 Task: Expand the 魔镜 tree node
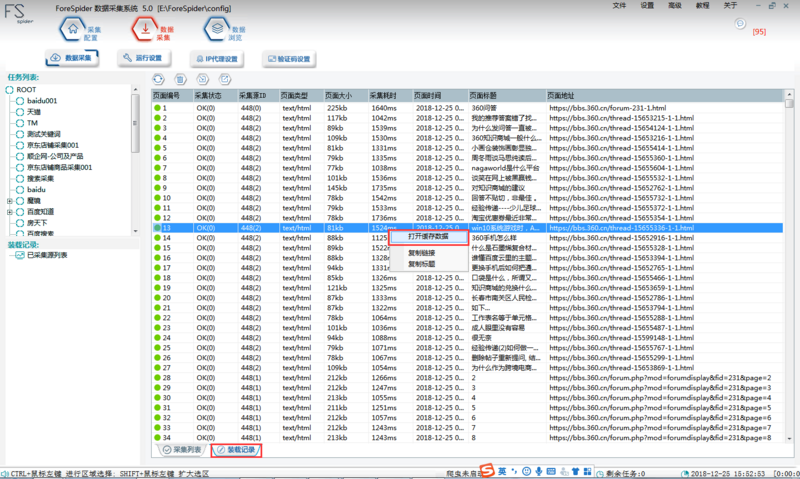pyautogui.click(x=10, y=200)
